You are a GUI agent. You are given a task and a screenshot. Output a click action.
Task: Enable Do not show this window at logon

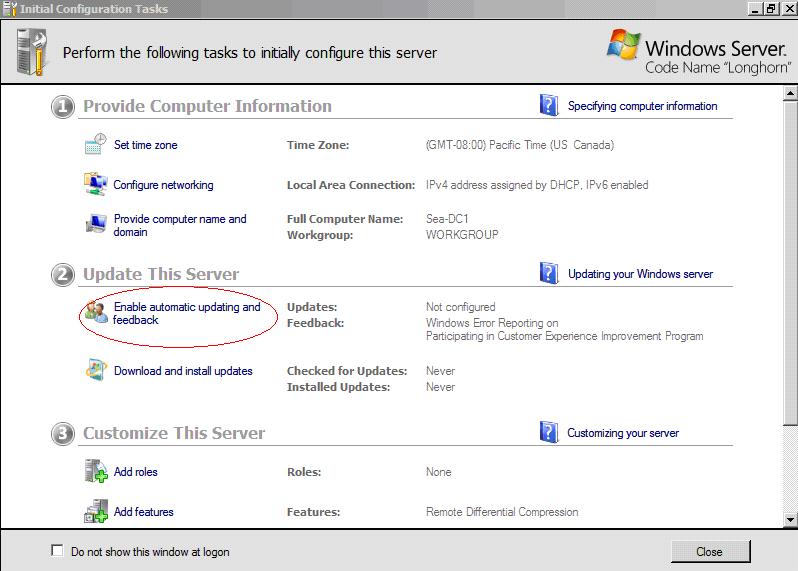[57, 551]
